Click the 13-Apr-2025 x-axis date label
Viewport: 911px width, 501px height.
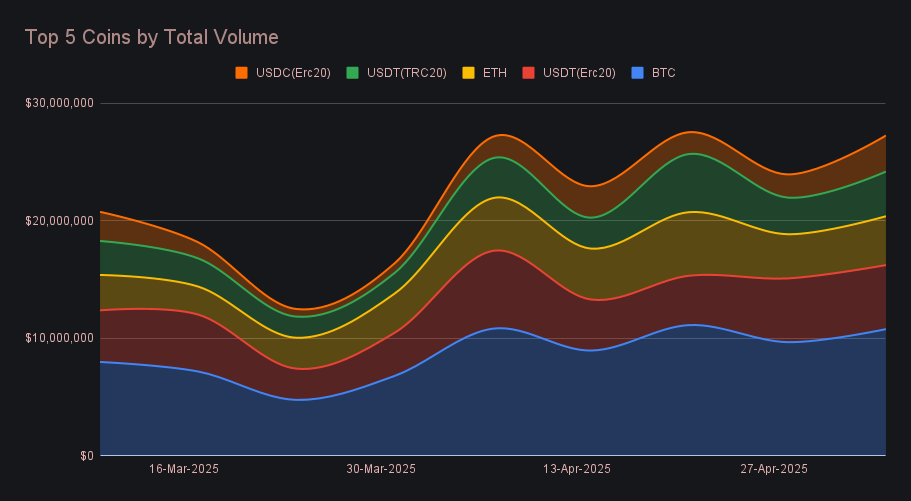tap(576, 469)
